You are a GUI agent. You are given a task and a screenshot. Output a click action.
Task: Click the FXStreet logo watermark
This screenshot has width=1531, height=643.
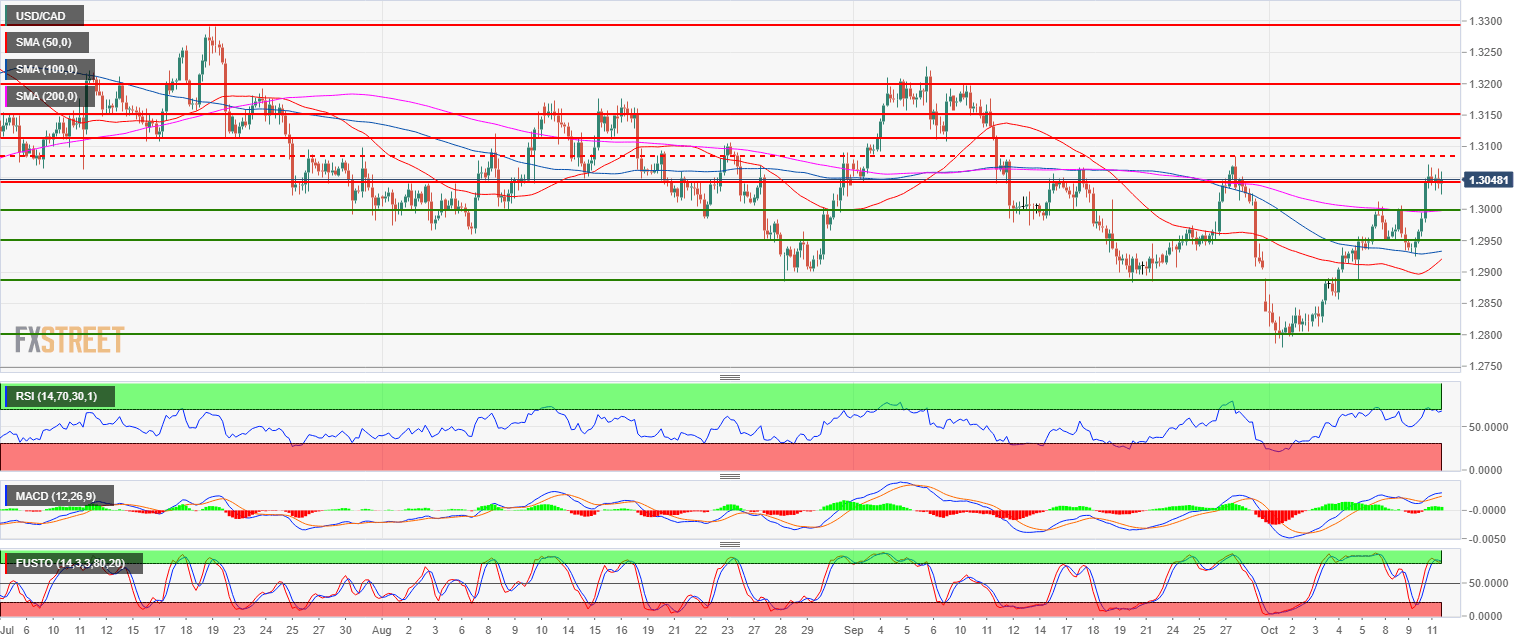pyautogui.click(x=69, y=340)
